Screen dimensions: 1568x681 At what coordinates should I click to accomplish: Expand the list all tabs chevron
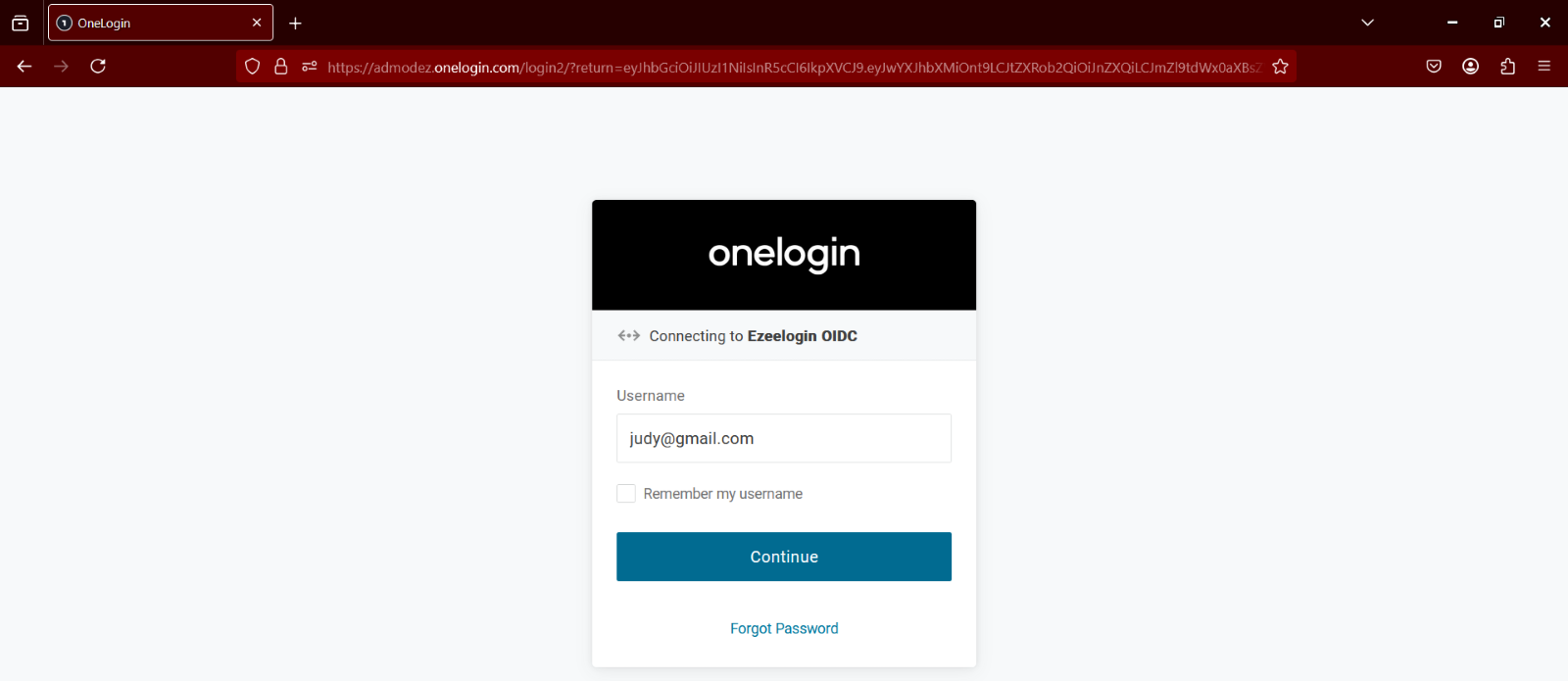[x=1368, y=23]
